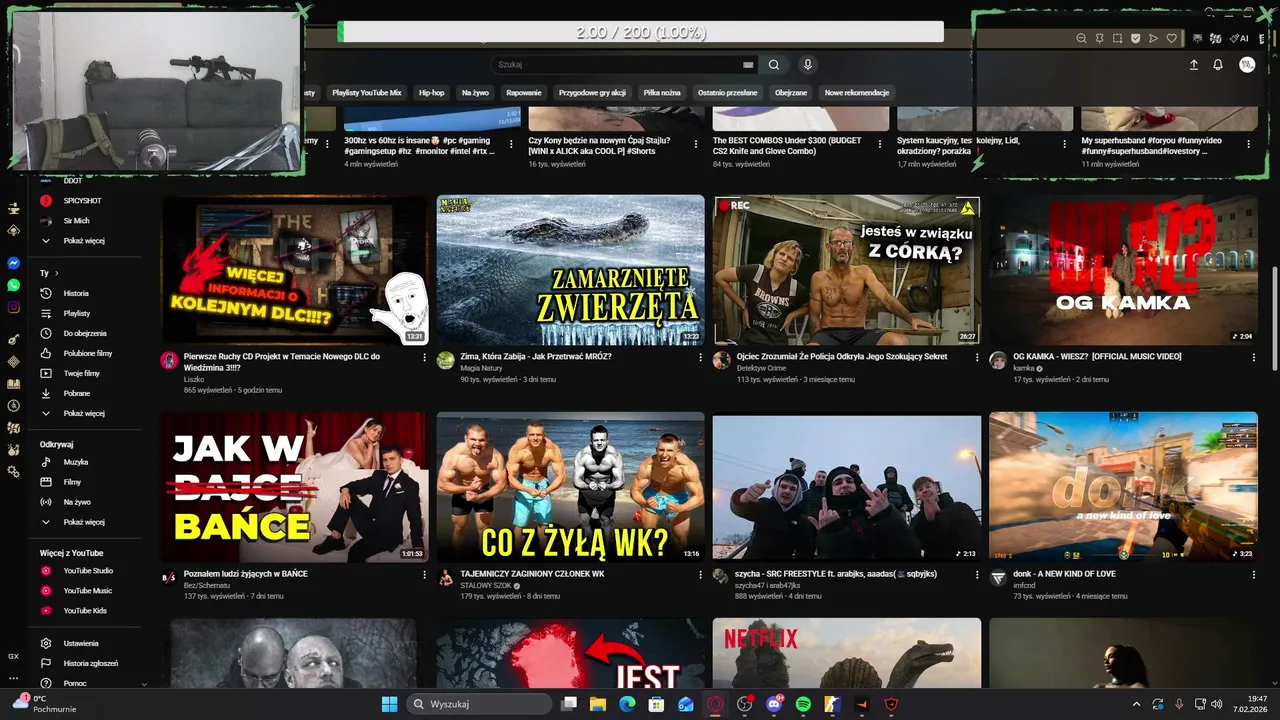
Task: Open the Detektyw Crime channel link
Action: pyautogui.click(x=762, y=368)
